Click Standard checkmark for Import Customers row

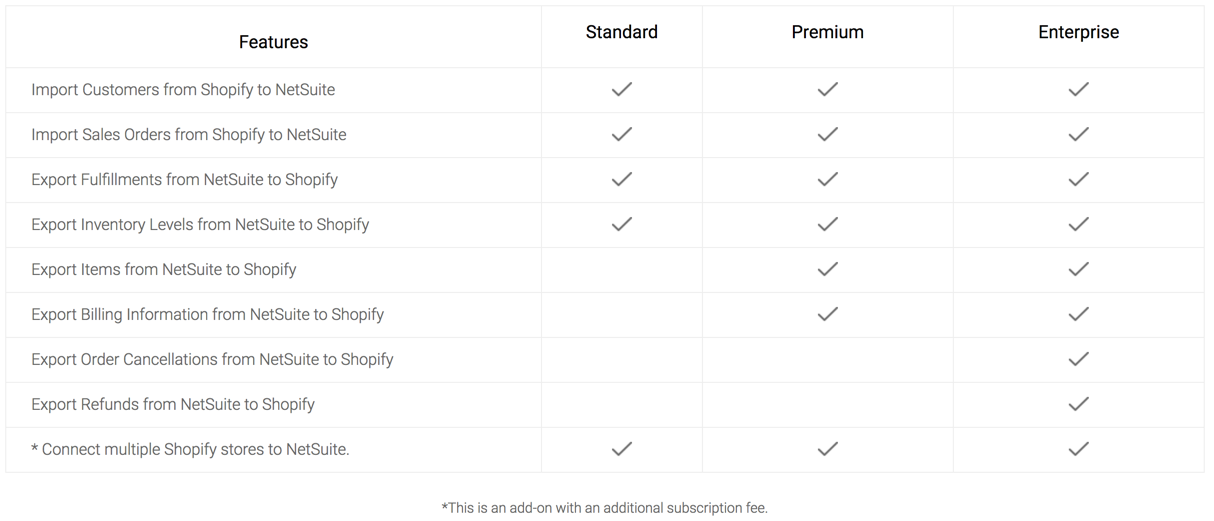(x=622, y=89)
